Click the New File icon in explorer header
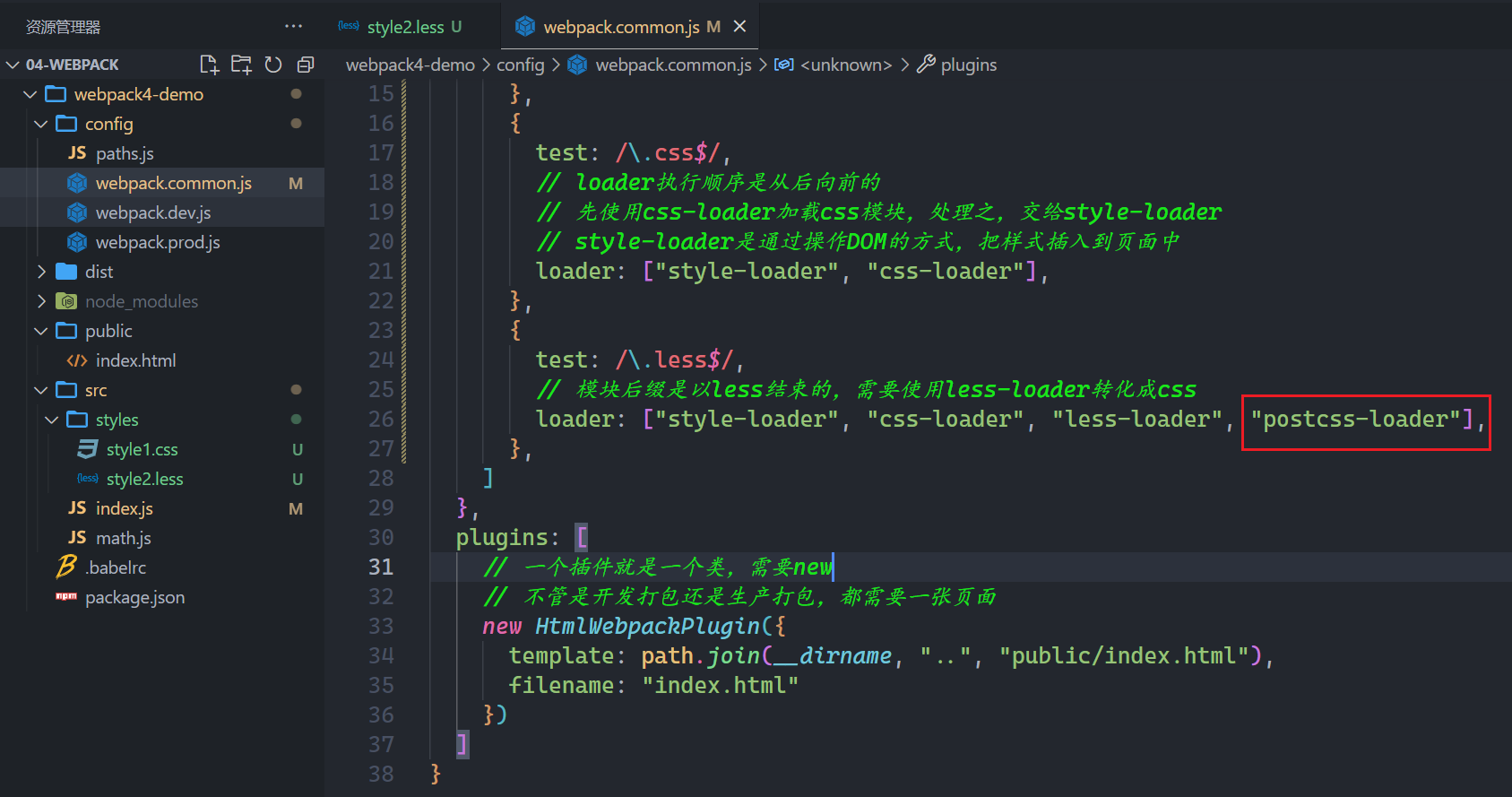 [x=209, y=65]
